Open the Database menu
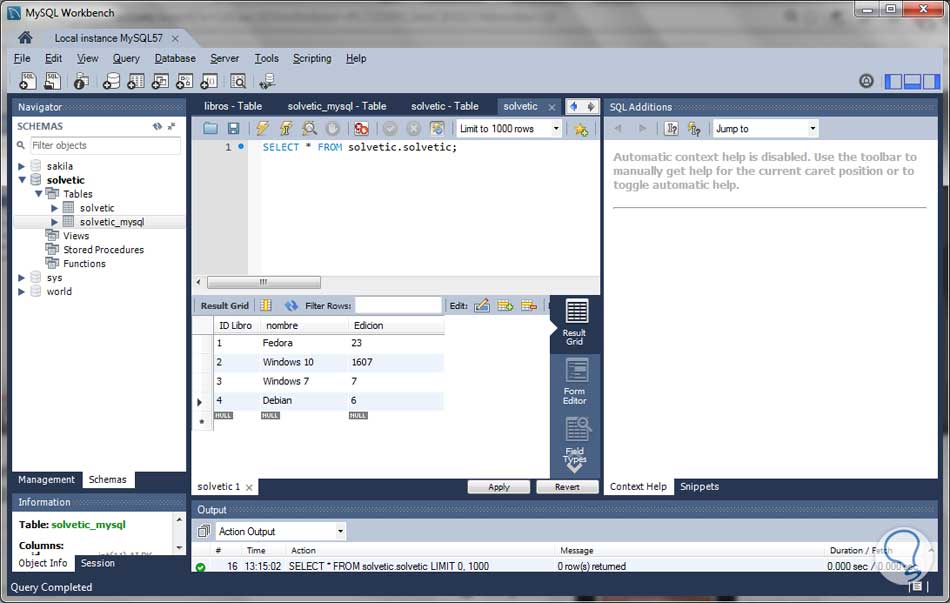This screenshot has width=950, height=603. pyautogui.click(x=175, y=58)
